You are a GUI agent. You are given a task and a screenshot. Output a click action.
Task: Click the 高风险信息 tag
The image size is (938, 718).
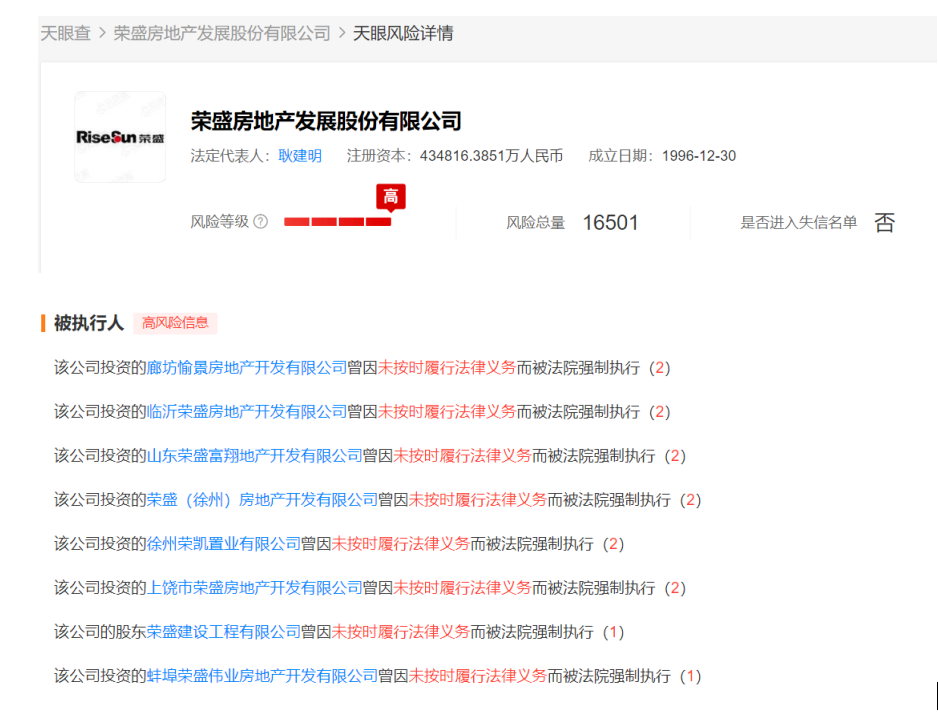pos(175,323)
